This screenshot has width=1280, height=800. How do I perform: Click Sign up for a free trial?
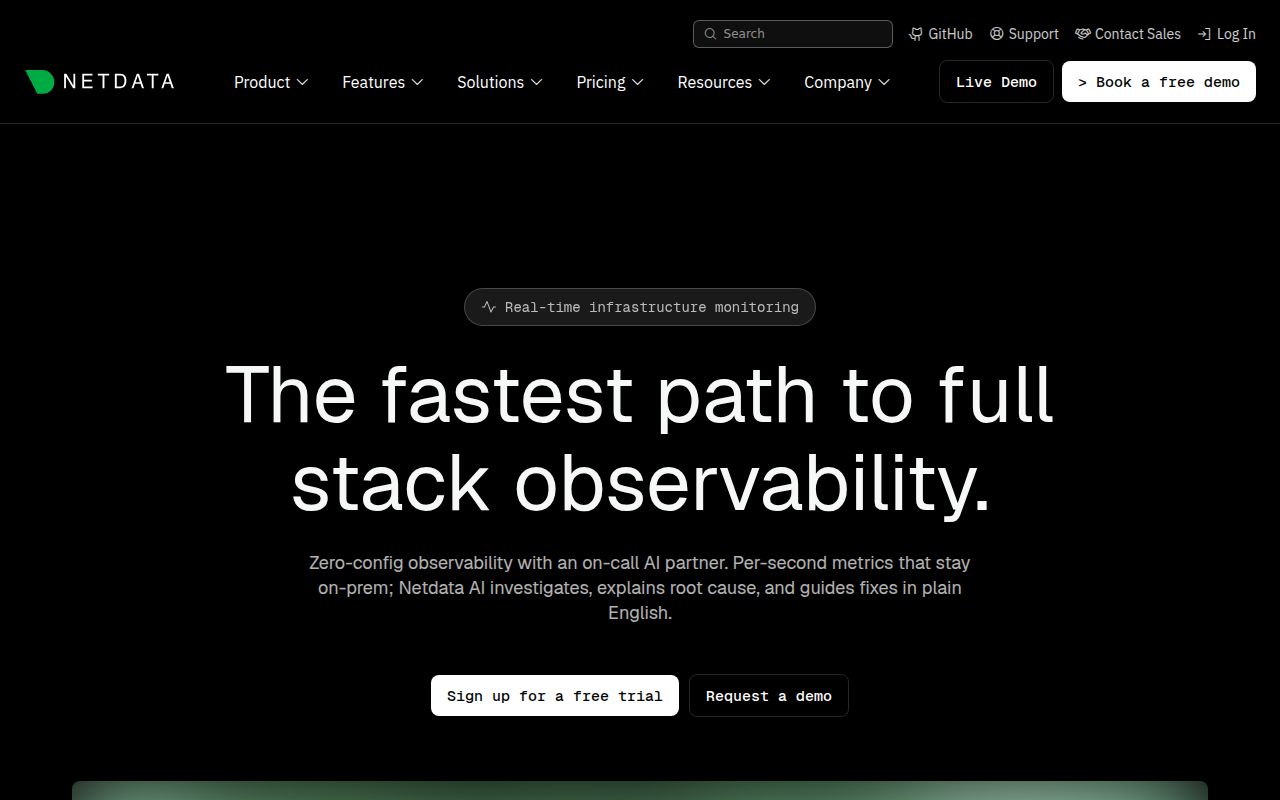click(555, 696)
